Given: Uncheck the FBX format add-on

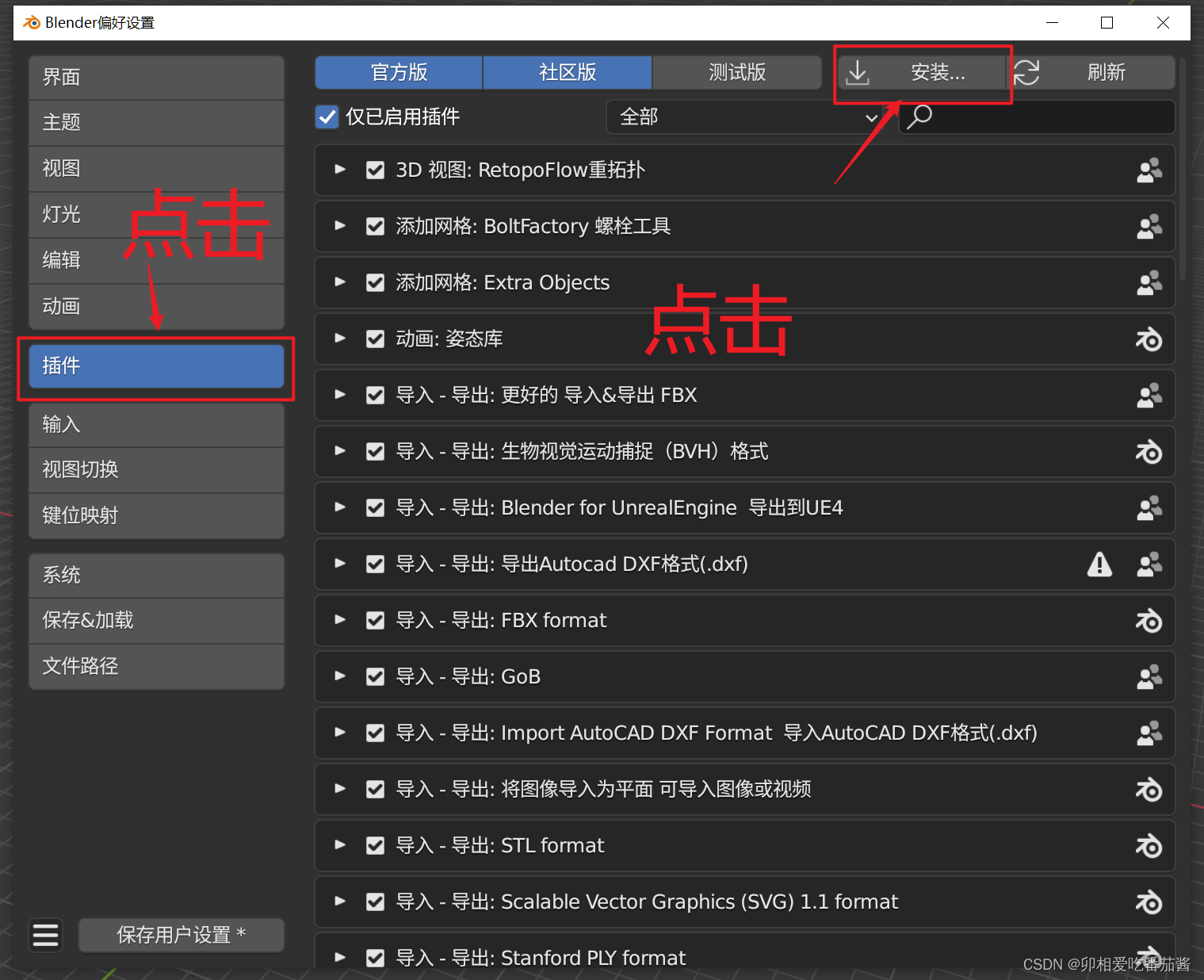Looking at the screenshot, I should click(x=376, y=621).
